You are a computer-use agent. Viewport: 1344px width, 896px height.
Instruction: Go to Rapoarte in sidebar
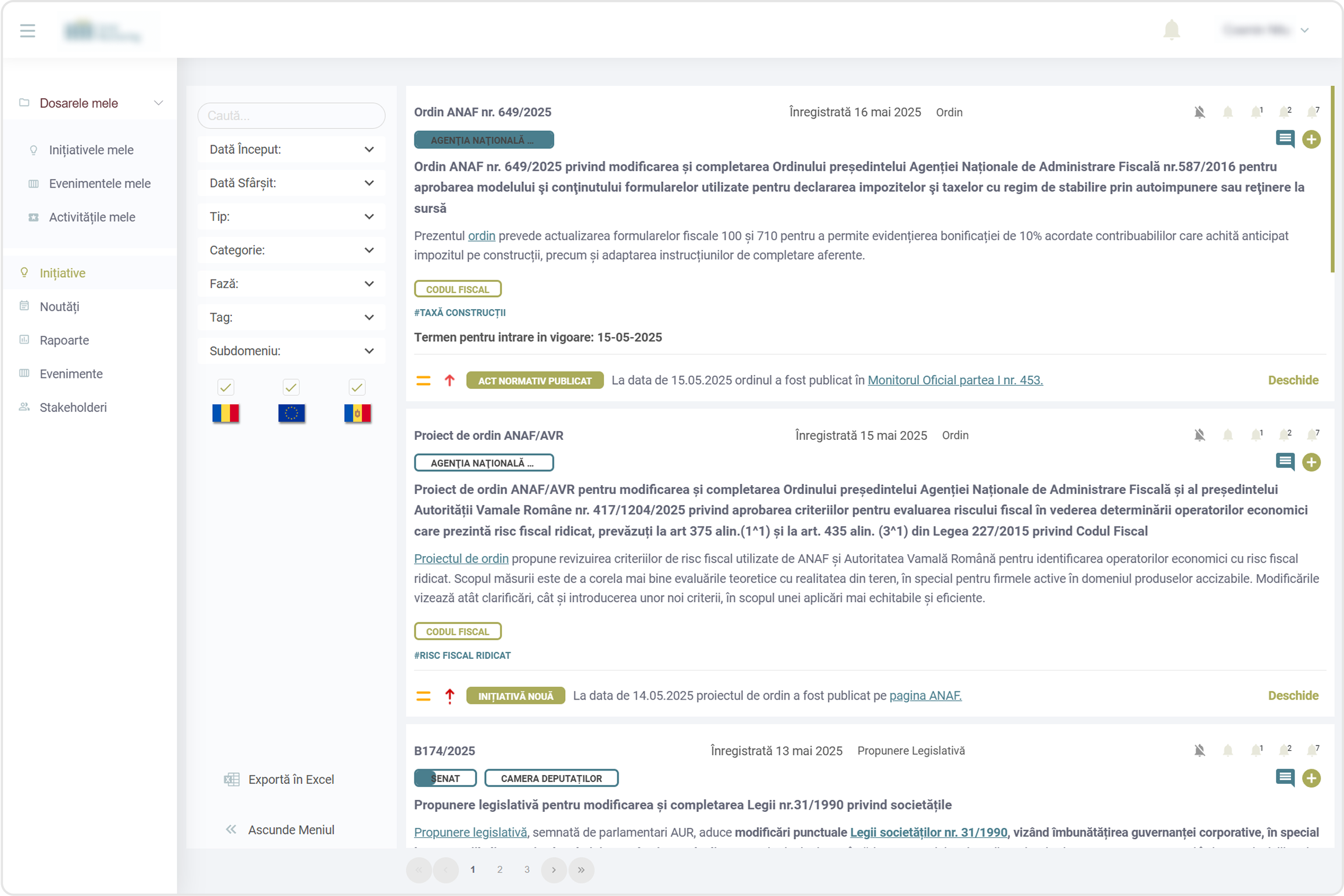click(x=64, y=341)
